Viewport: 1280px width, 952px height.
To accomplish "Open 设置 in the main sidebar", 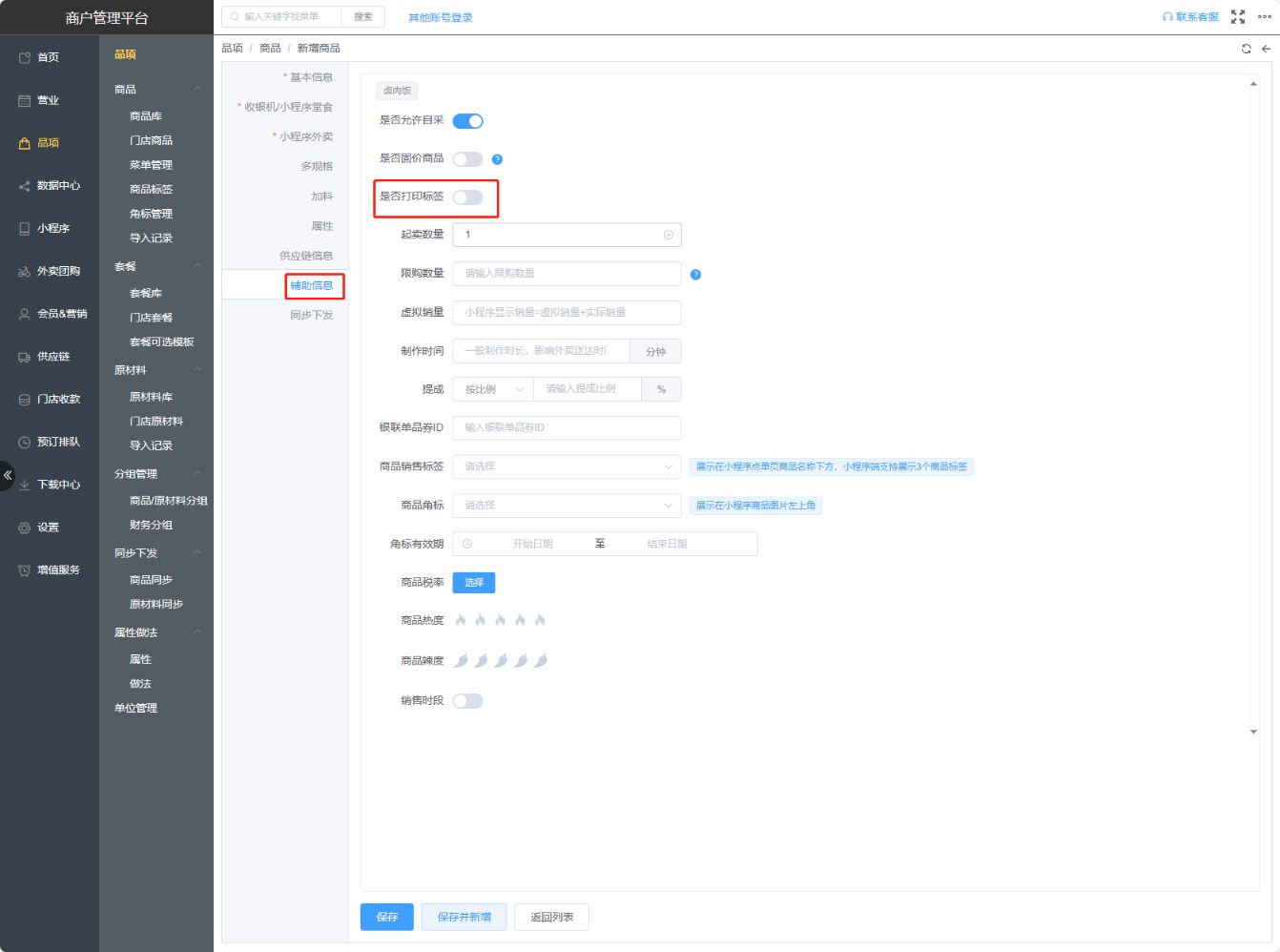I will click(39, 528).
